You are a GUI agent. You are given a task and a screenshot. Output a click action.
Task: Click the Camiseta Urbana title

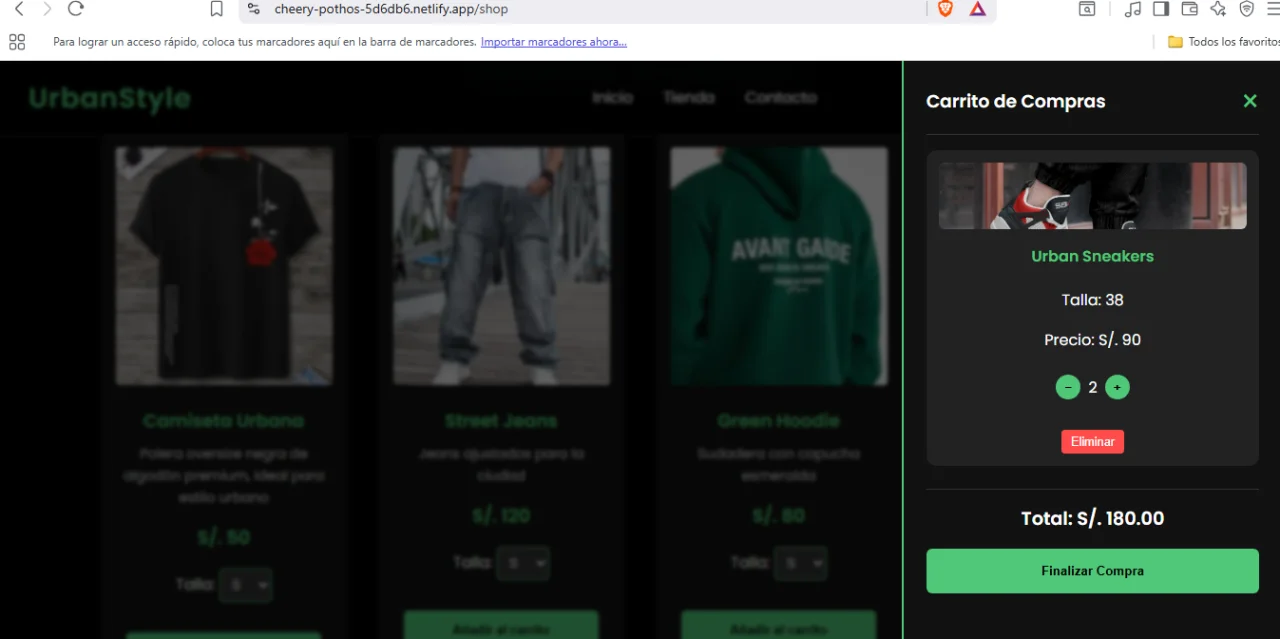point(224,421)
